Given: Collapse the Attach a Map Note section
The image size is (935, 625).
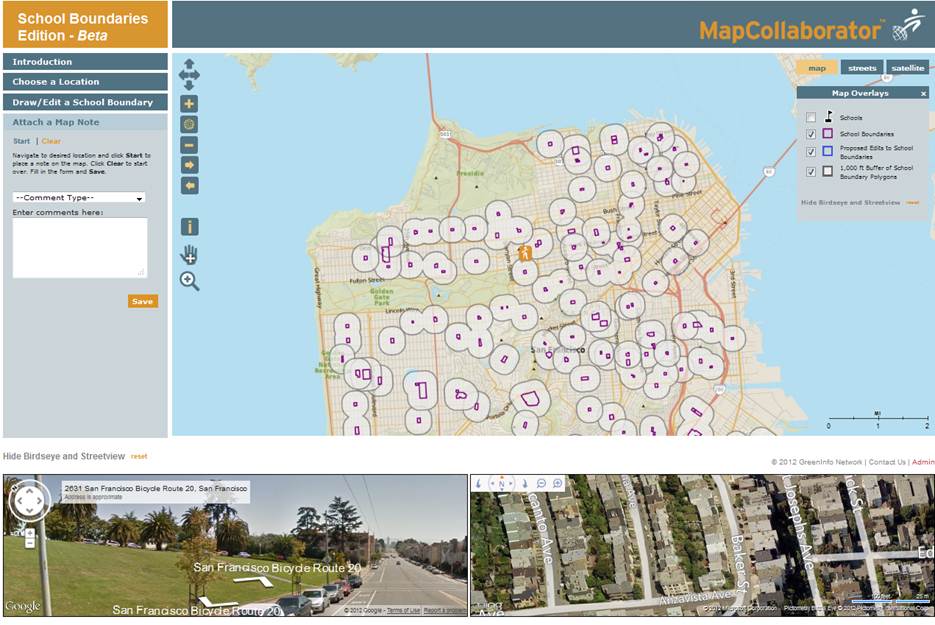Looking at the screenshot, I should pyautogui.click(x=85, y=122).
